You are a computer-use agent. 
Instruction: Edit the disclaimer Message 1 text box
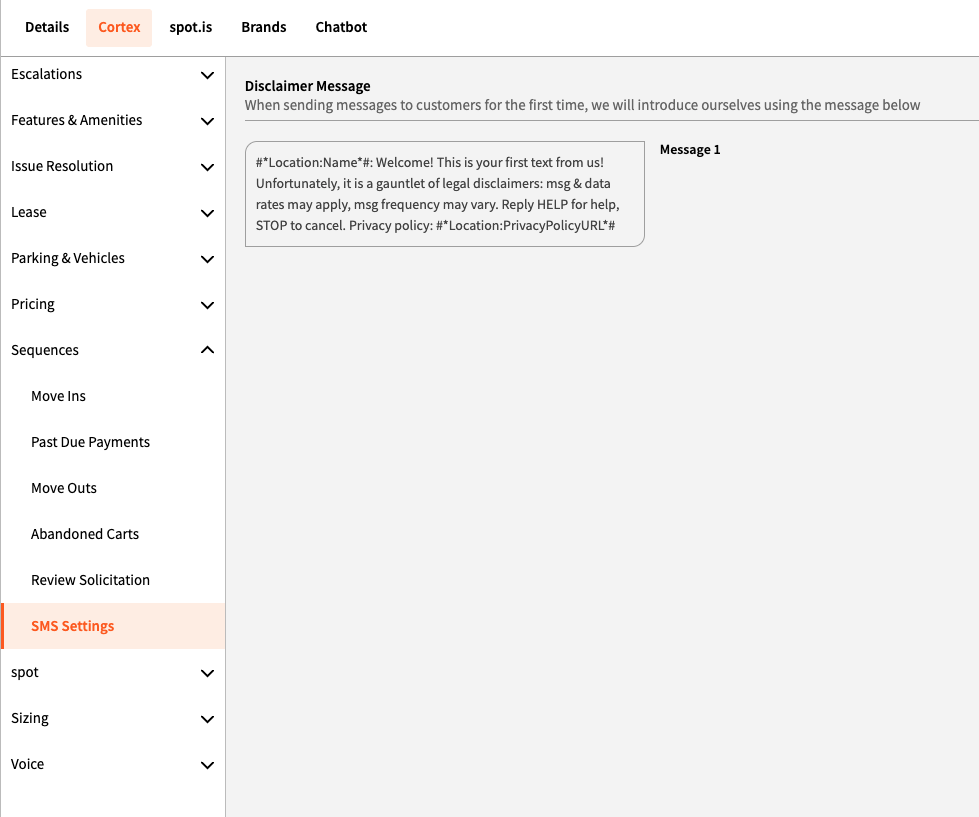444,194
